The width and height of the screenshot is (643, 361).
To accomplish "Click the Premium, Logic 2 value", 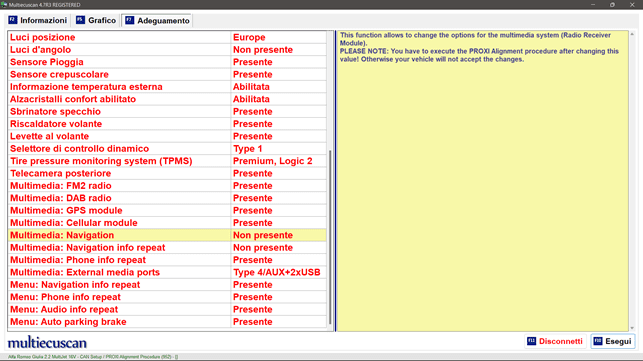I will [278, 161].
